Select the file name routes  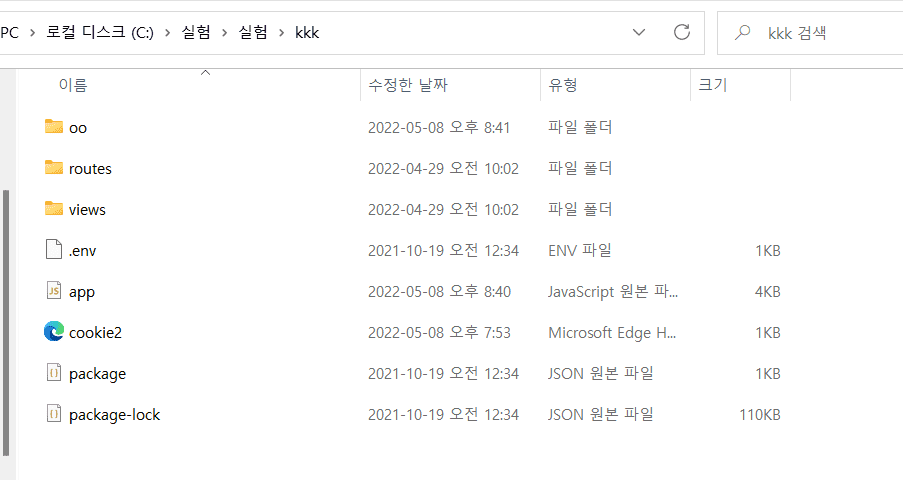tap(90, 169)
